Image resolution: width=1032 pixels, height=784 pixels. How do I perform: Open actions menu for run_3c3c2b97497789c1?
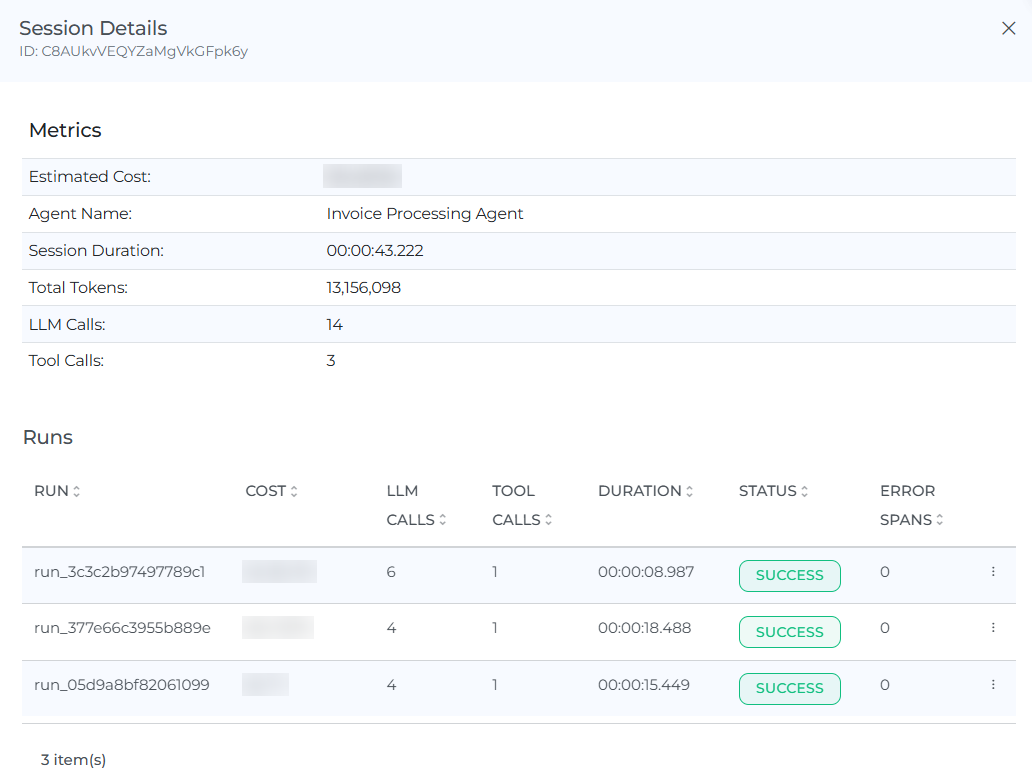[993, 571]
